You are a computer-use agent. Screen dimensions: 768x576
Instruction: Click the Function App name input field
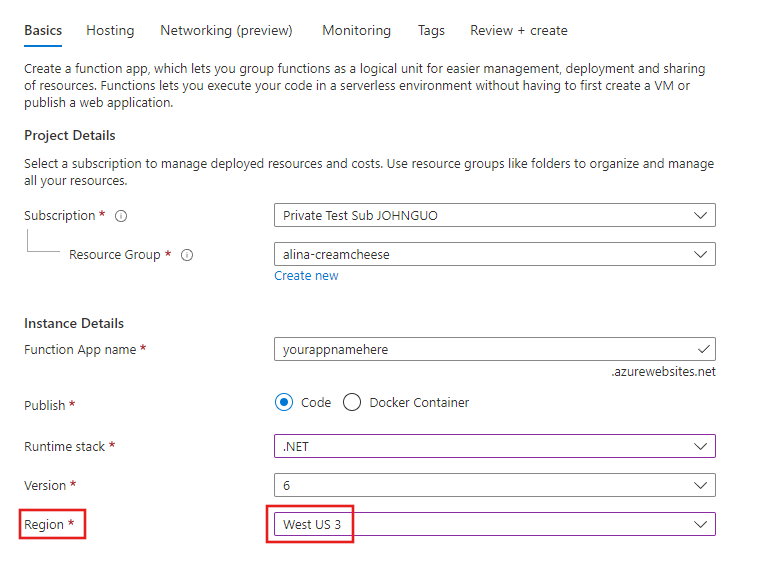tap(480, 350)
